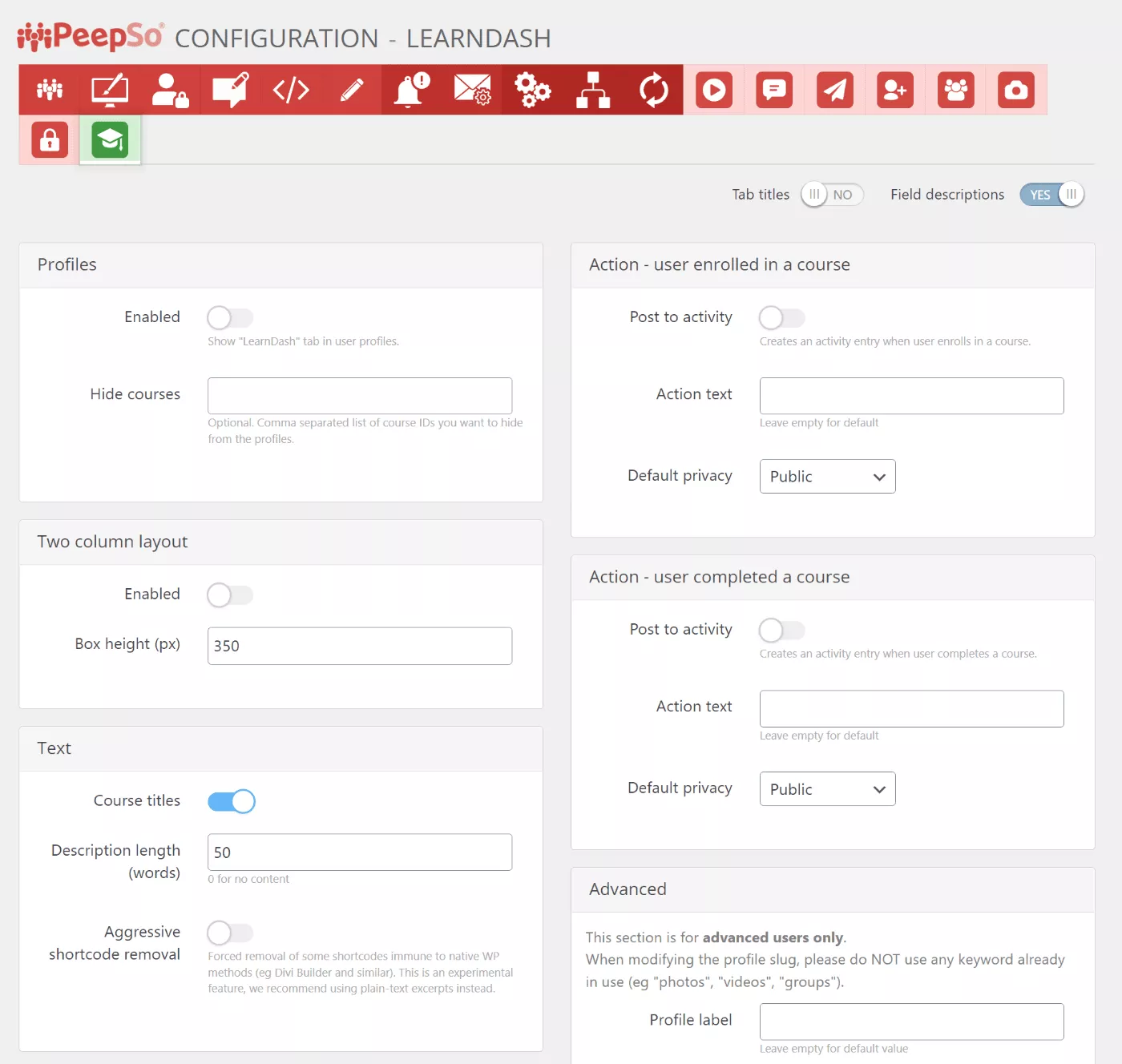This screenshot has width=1122, height=1064.
Task: Click the 'Course titles' label
Action: pos(137,800)
